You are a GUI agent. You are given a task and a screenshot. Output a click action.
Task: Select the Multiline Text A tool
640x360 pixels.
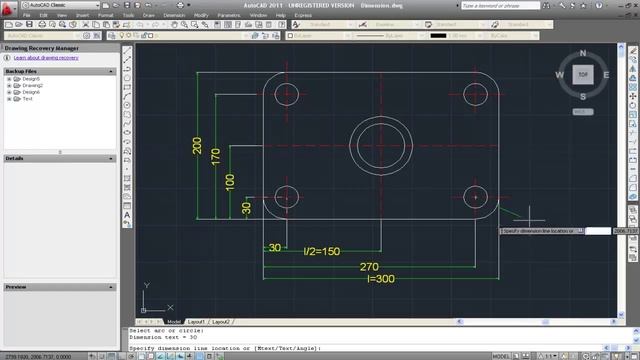[127, 215]
